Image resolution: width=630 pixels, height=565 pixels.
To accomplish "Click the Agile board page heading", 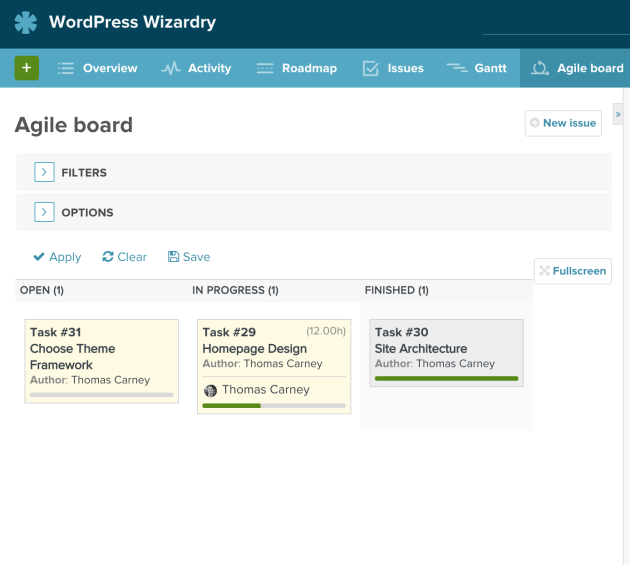I will (74, 125).
